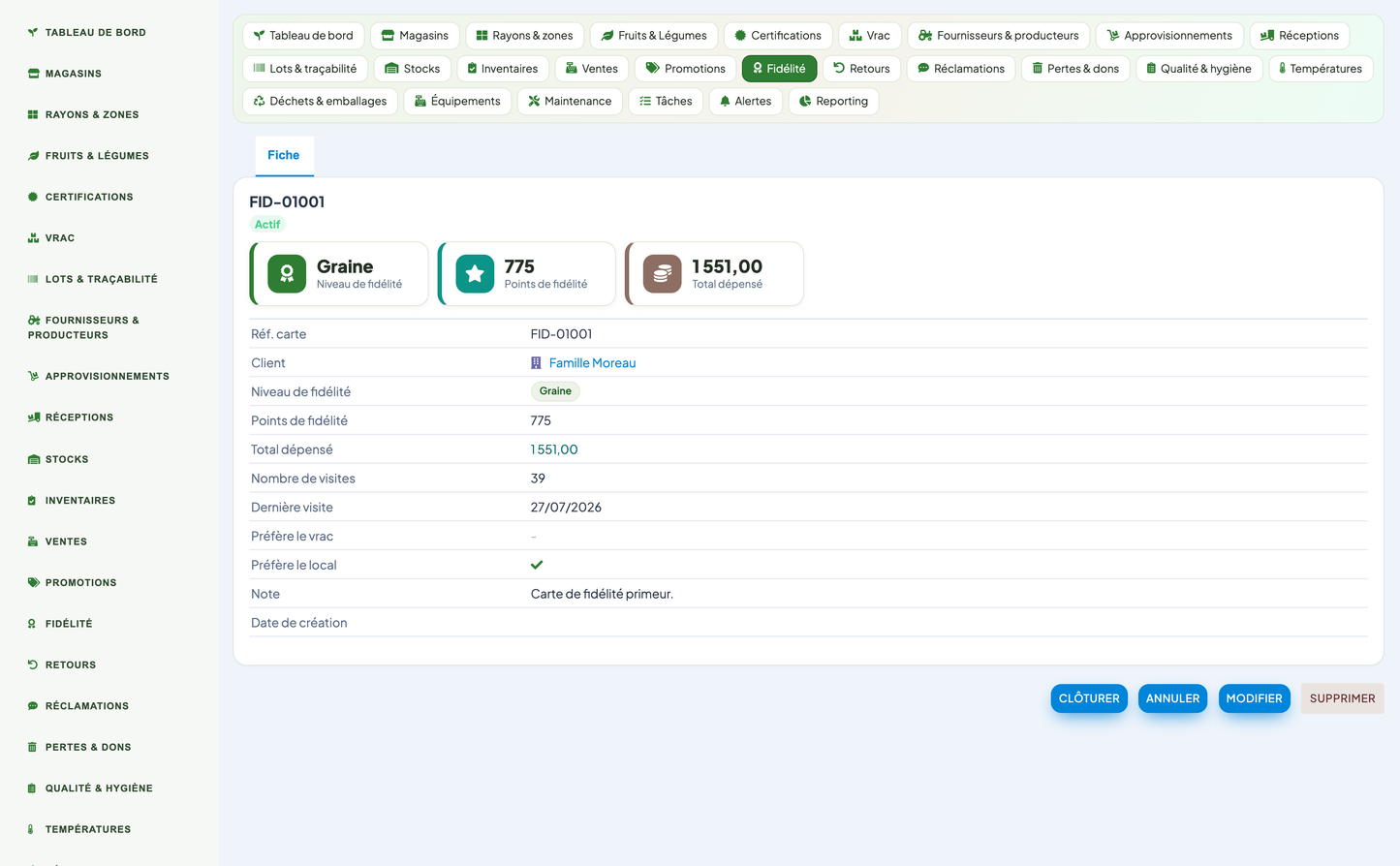Select Fidélité in the left sidebar
Screen dimensions: 1400x866
coord(69,624)
